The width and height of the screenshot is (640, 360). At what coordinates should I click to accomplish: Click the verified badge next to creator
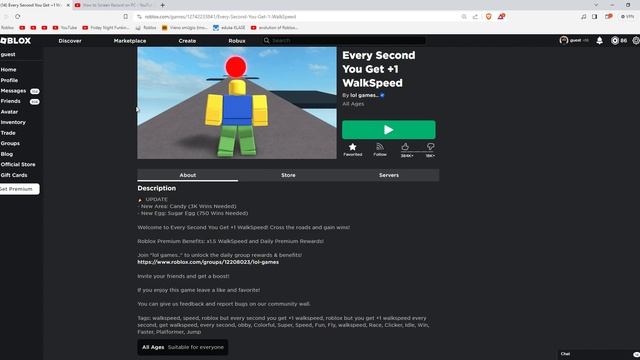tap(382, 95)
